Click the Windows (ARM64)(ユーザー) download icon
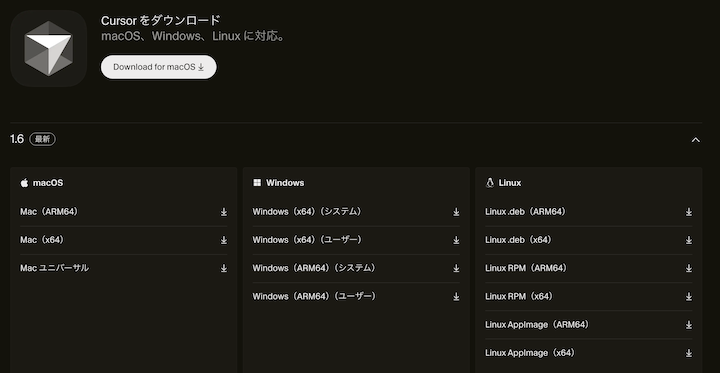720x373 pixels. 456,297
